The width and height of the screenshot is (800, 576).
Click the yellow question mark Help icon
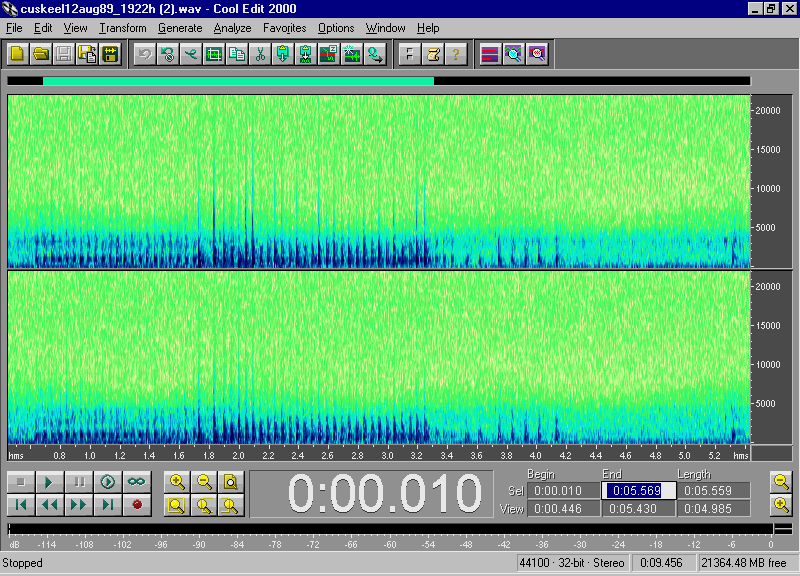456,54
